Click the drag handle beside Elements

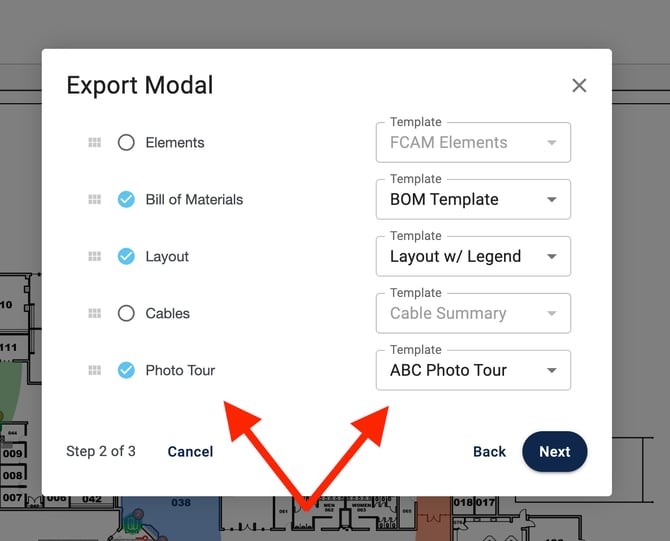(x=94, y=143)
